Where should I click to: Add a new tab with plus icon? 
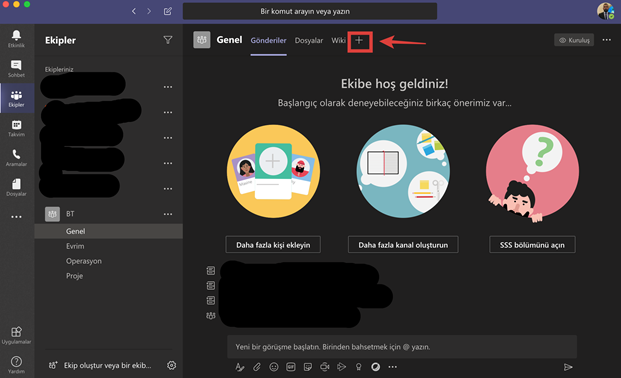click(x=359, y=40)
